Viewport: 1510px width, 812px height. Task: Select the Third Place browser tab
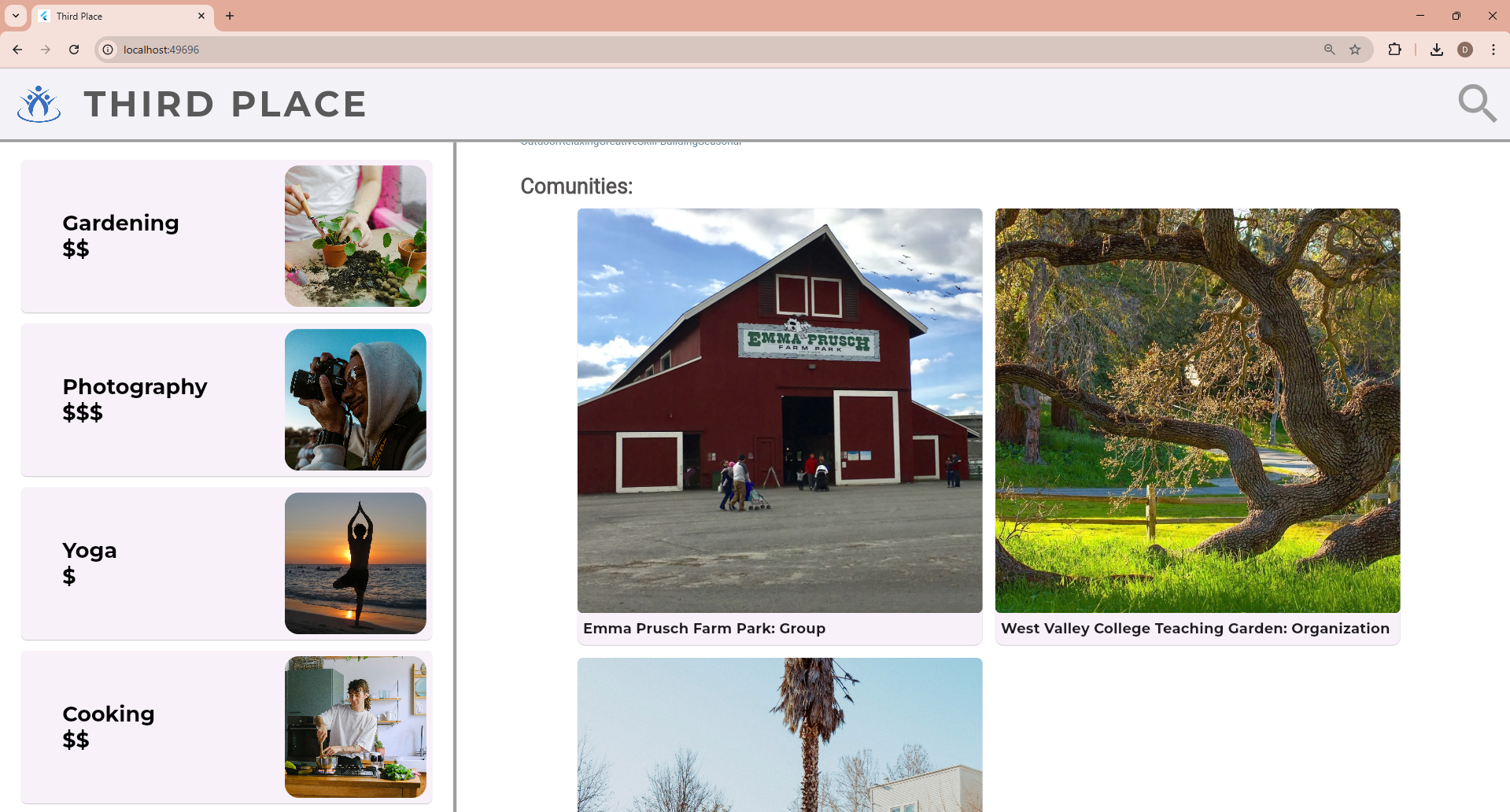[x=123, y=16]
